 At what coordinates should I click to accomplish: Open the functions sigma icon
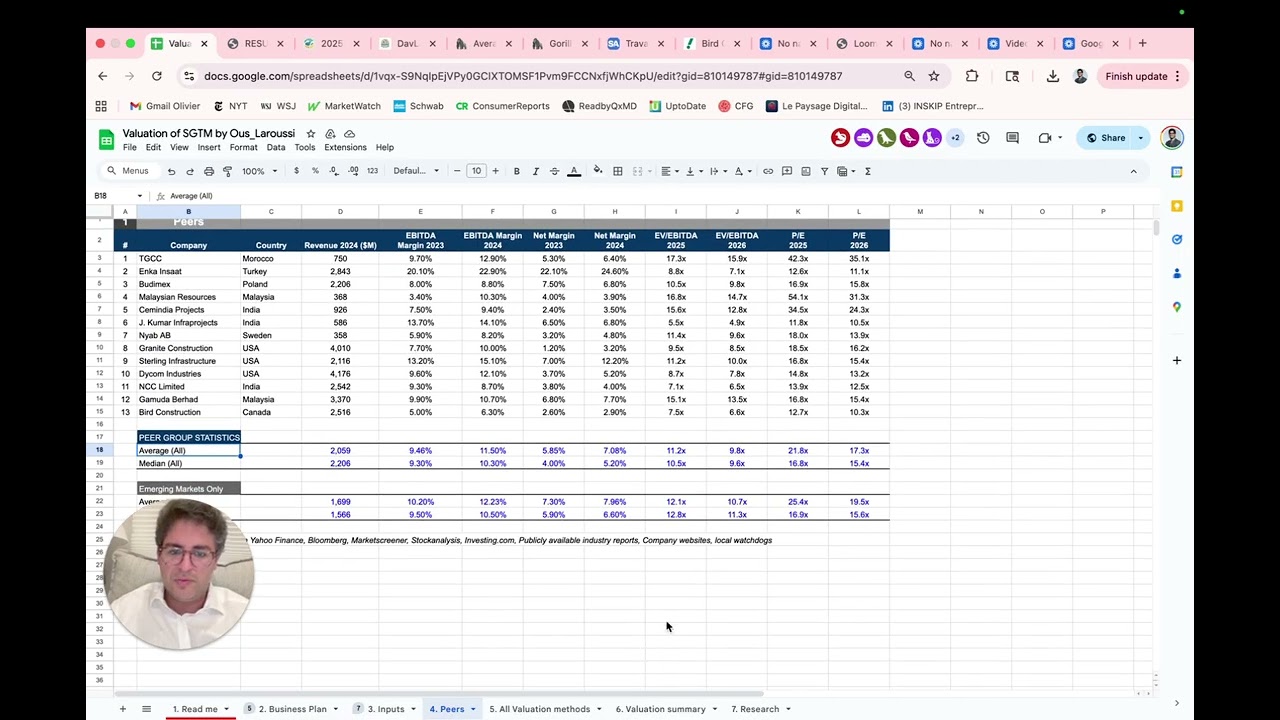coord(867,171)
